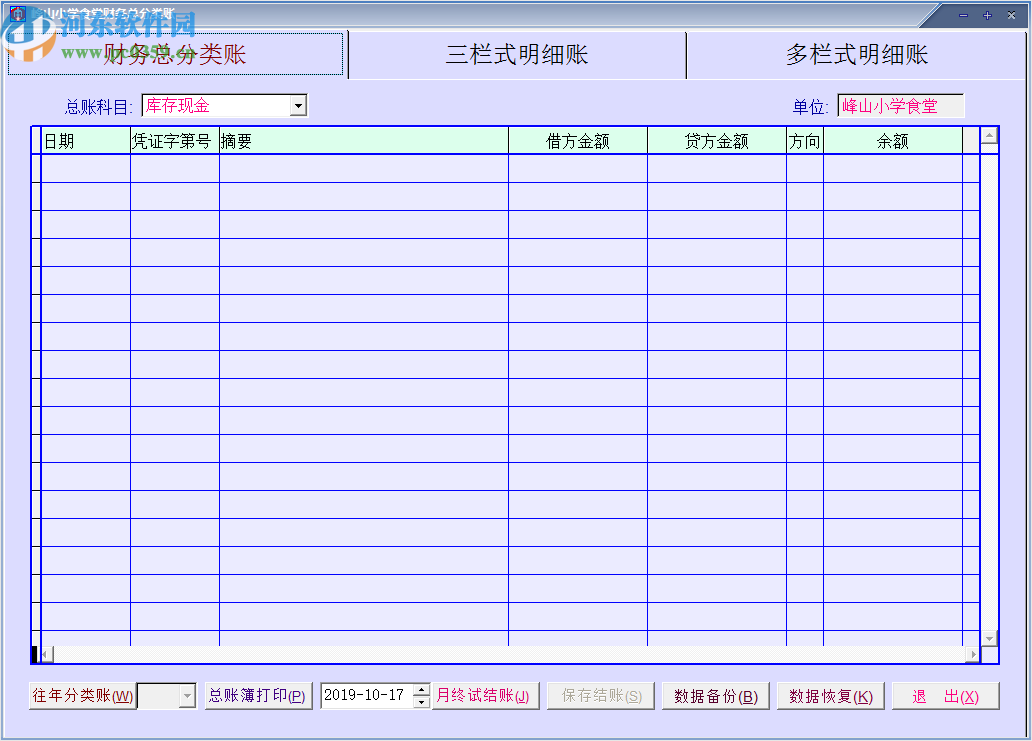Decrease the date with the down stepper arrow
The image size is (1032, 741).
click(x=423, y=700)
